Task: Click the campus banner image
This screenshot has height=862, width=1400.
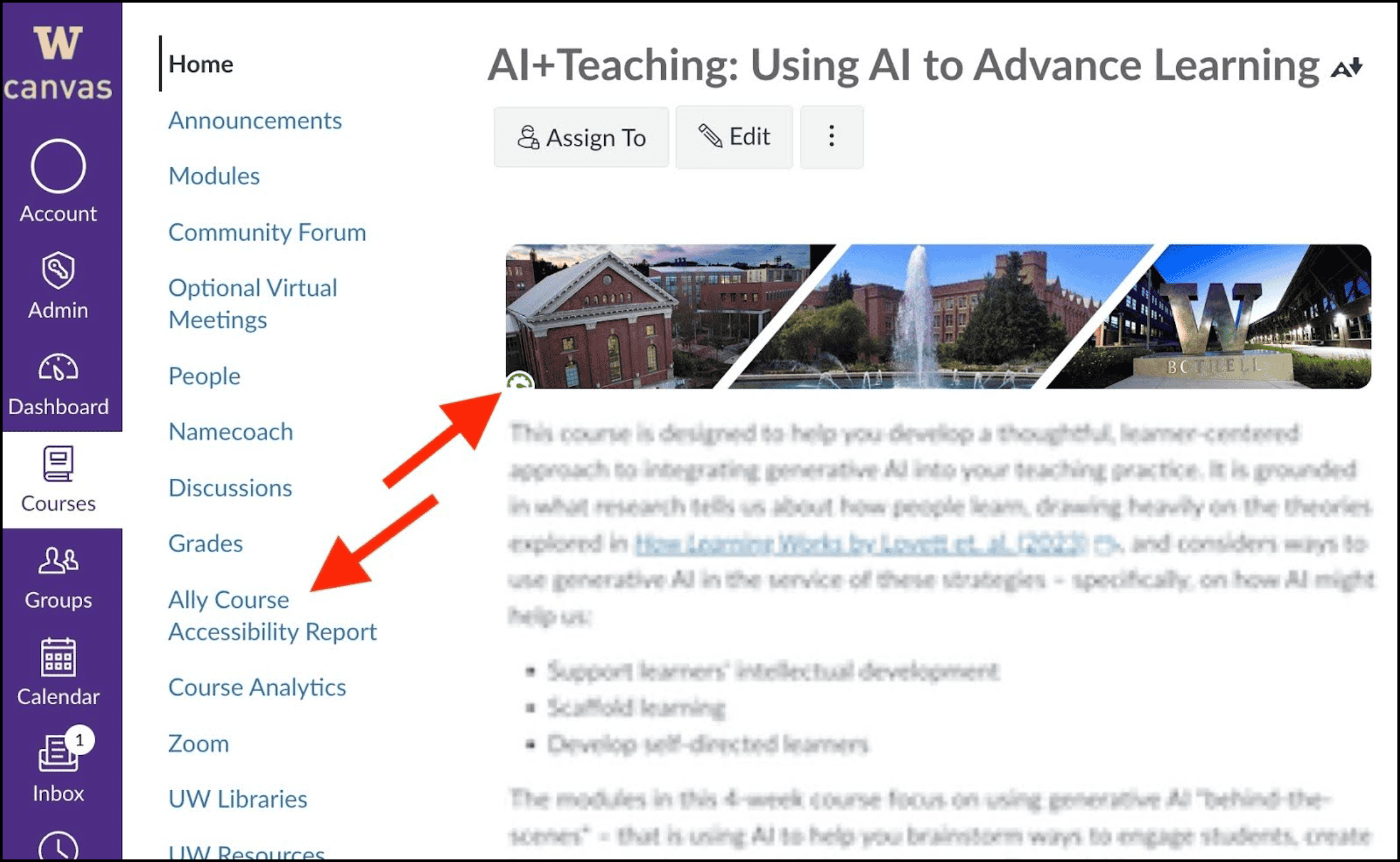Action: (x=938, y=316)
